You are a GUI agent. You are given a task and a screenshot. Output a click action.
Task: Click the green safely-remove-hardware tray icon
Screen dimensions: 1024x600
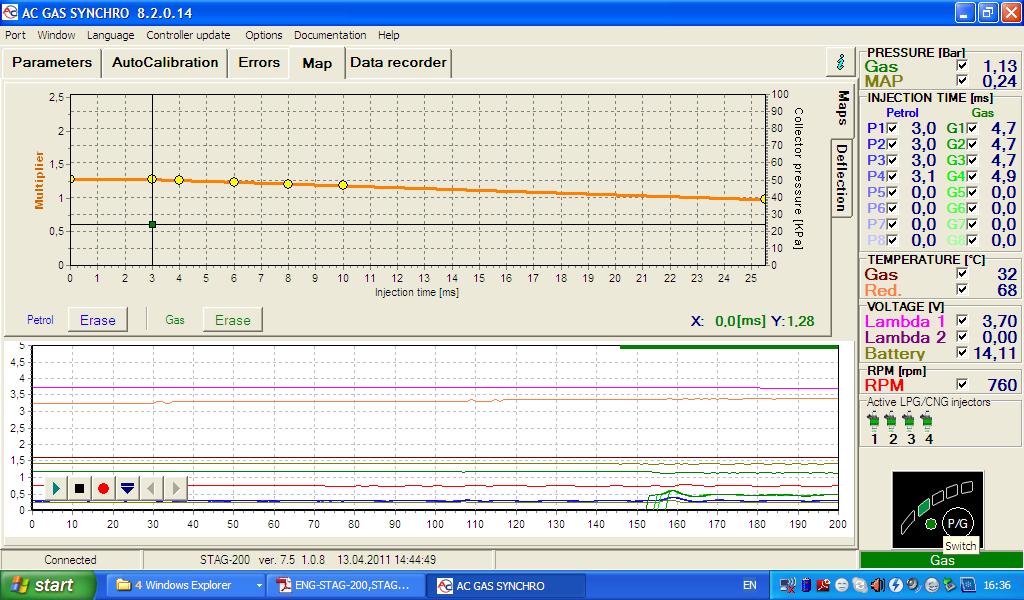coord(949,585)
